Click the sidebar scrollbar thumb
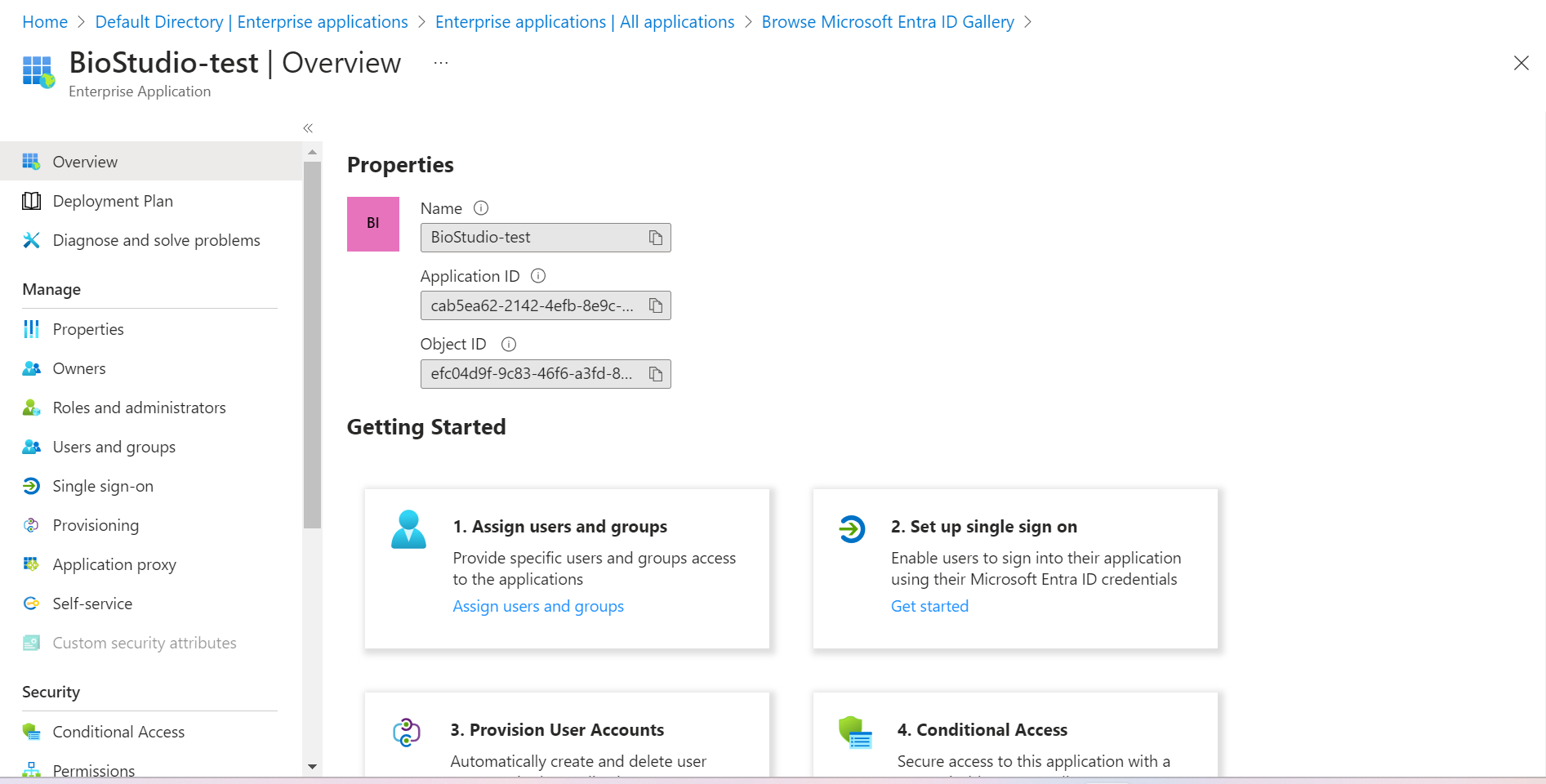The width and height of the screenshot is (1546, 784). [312, 345]
